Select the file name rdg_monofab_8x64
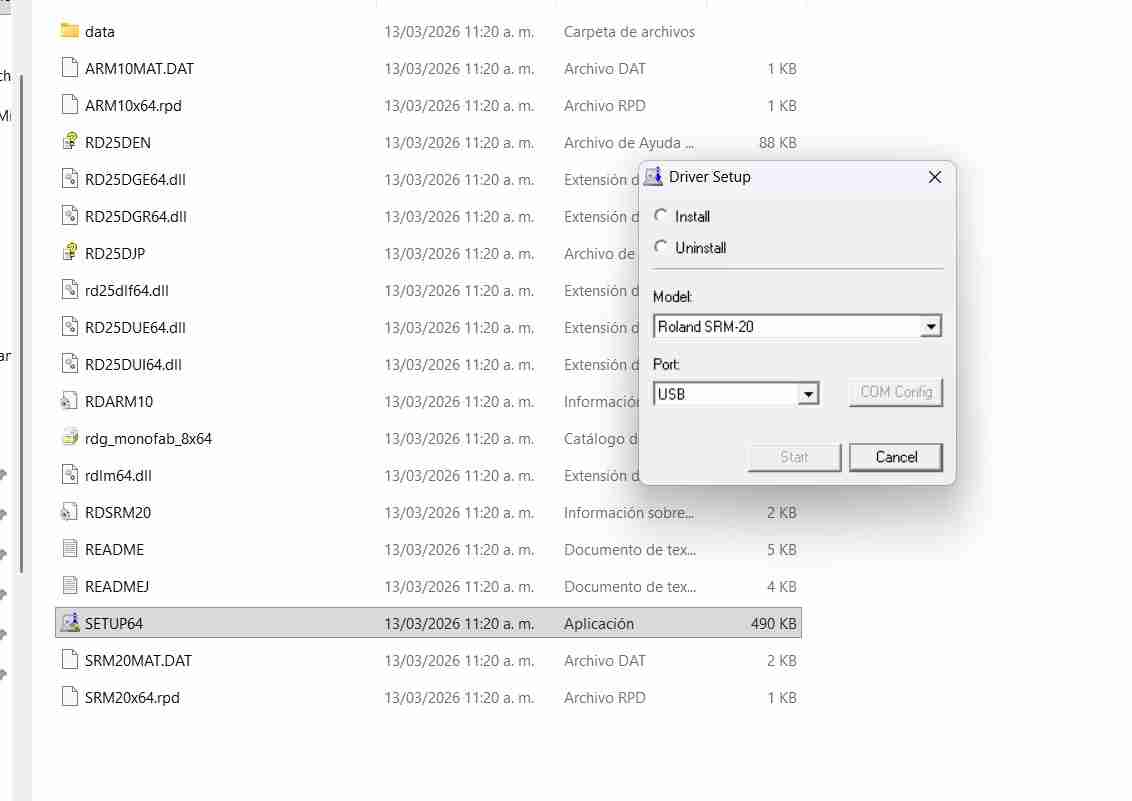The image size is (1132, 801). coord(148,439)
